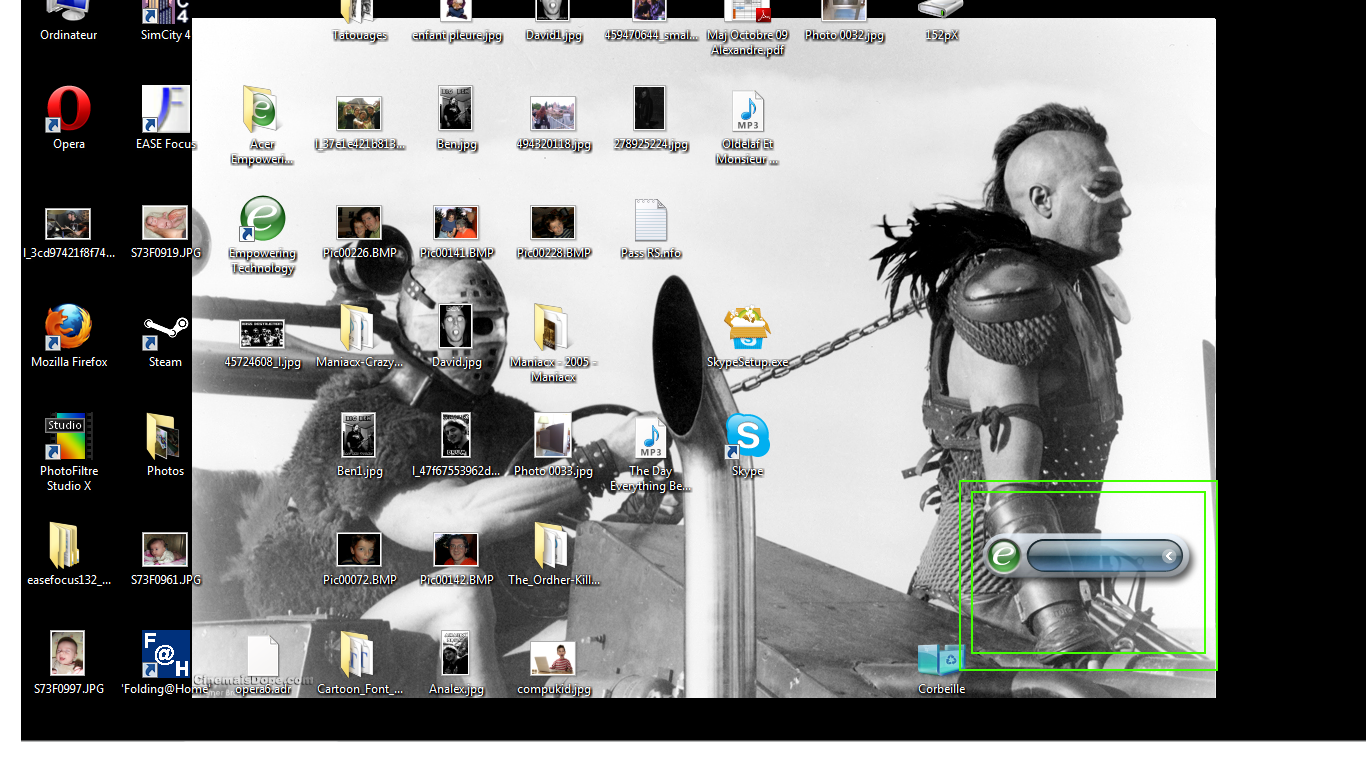Select The Day Everything Be... MP3 file
This screenshot has height=768, width=1366.
(650, 437)
